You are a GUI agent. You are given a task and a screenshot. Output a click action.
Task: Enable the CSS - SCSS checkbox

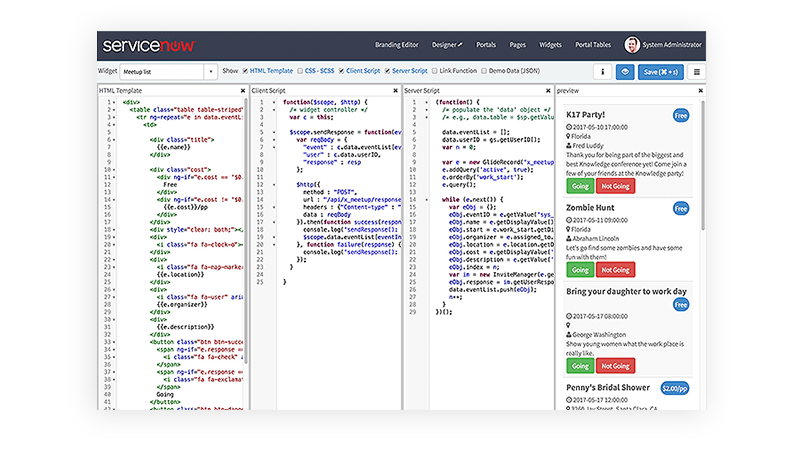tap(300, 72)
